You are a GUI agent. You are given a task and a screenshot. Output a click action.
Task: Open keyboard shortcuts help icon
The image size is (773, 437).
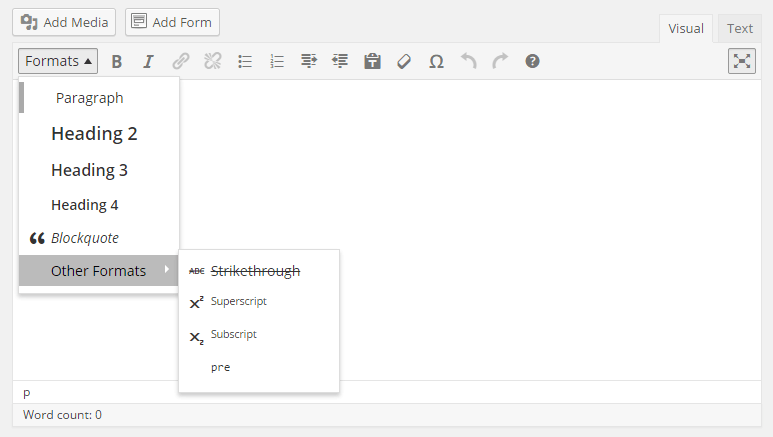point(532,61)
